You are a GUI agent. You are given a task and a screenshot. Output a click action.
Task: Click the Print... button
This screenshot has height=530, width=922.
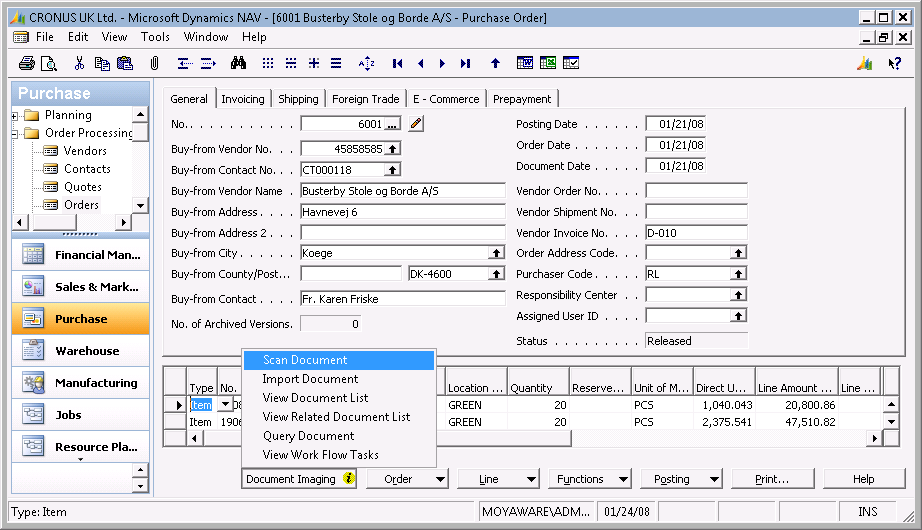(773, 479)
